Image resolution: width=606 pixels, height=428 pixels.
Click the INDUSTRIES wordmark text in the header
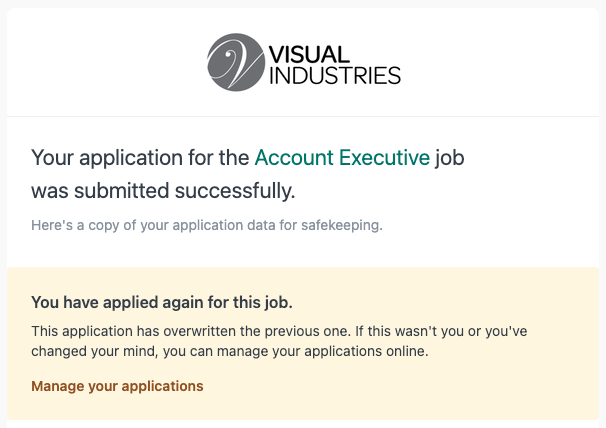pos(335,75)
